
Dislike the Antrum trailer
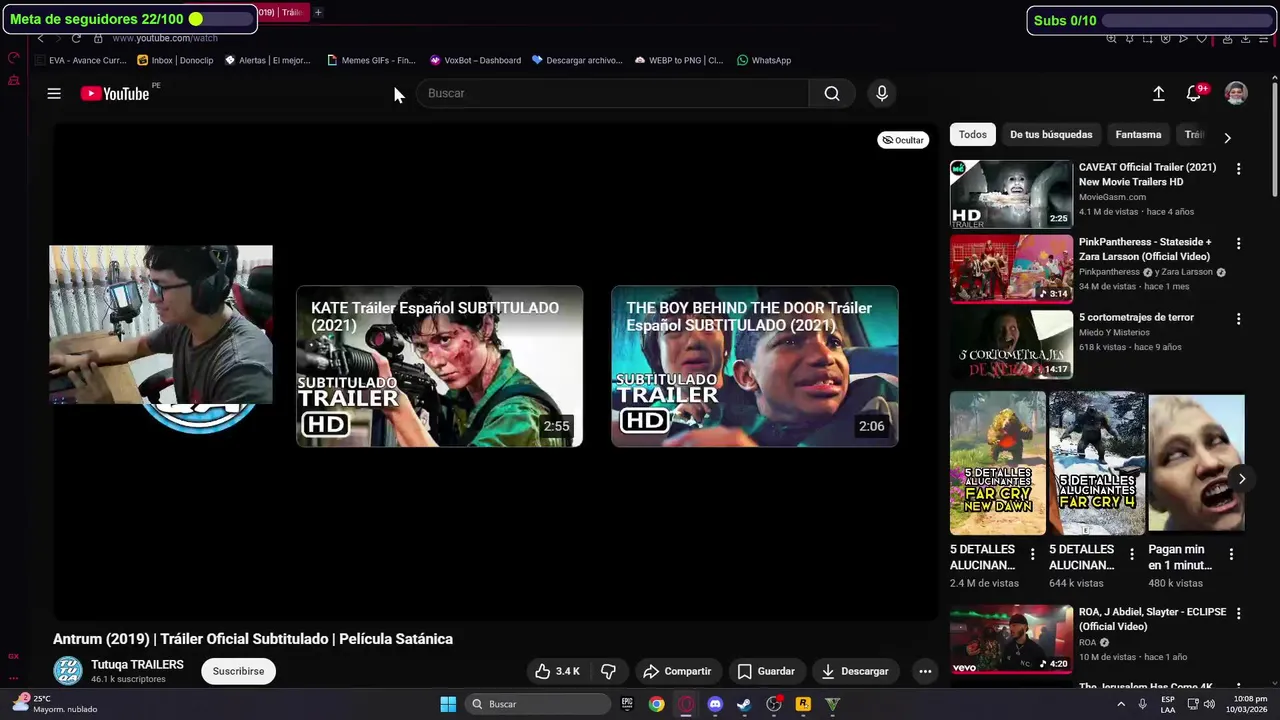pos(608,671)
